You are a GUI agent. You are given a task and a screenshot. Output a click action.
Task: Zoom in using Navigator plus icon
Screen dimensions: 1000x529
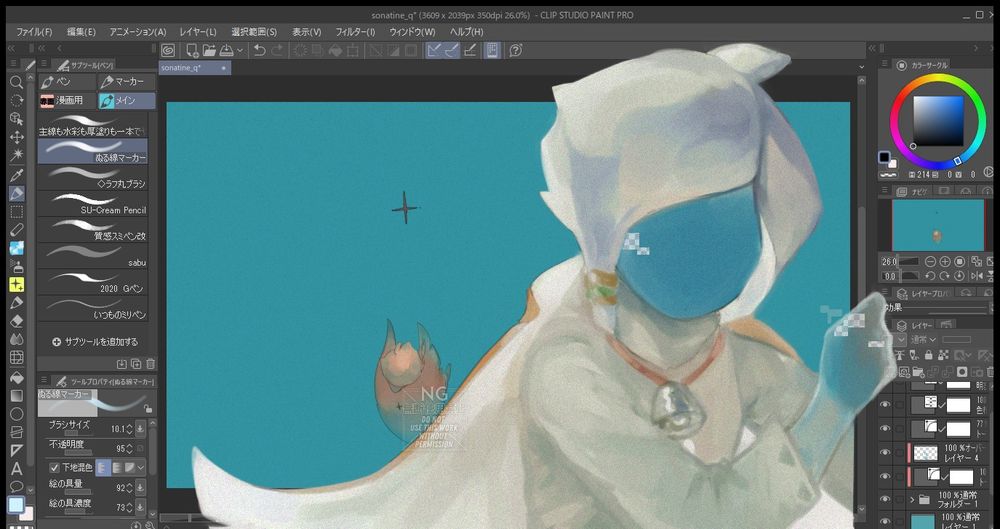945,262
